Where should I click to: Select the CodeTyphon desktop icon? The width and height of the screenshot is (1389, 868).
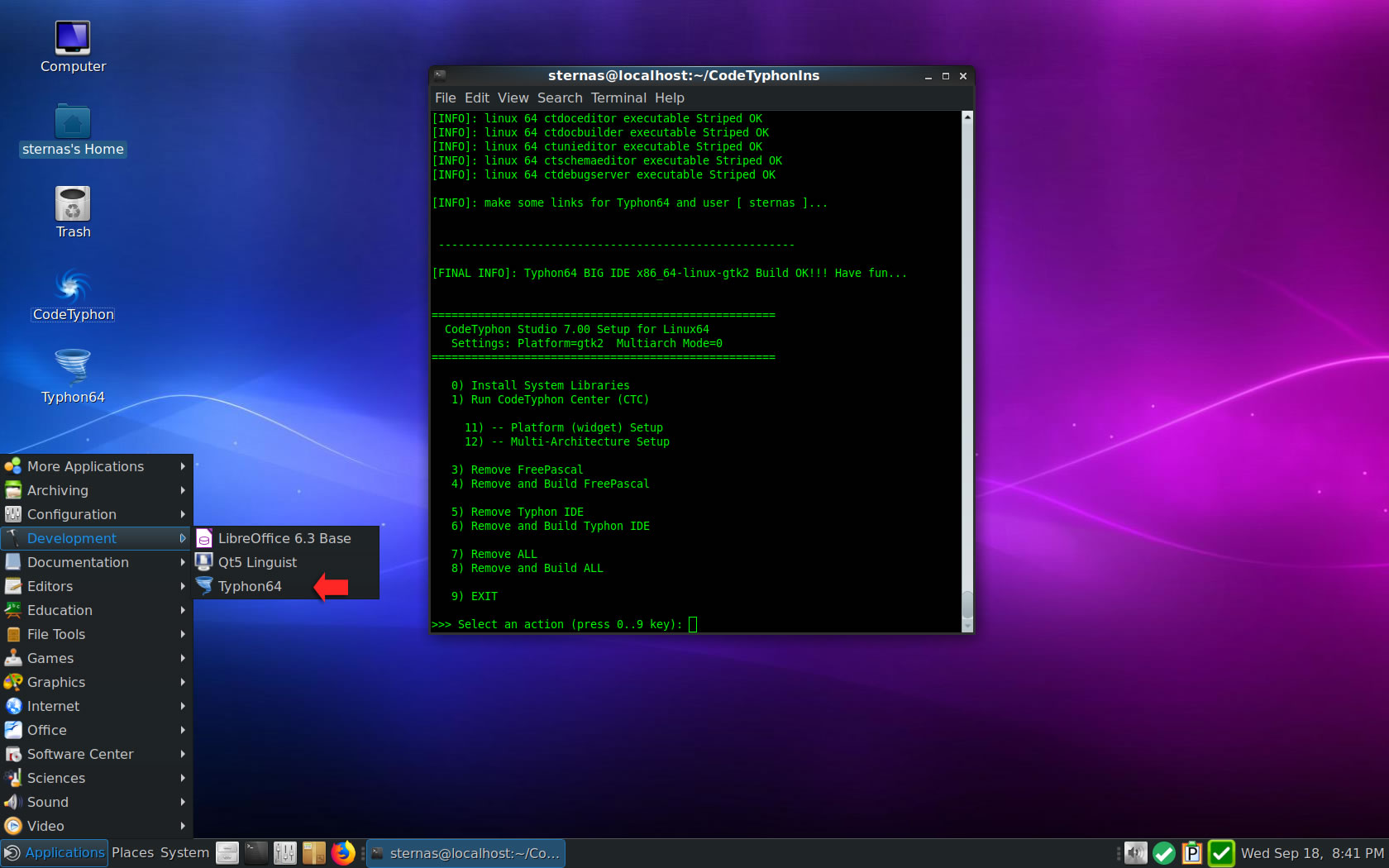(x=73, y=295)
